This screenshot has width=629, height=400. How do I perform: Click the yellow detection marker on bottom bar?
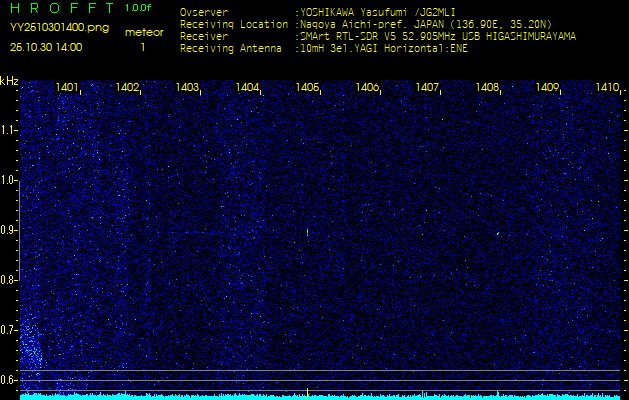pos(307,394)
